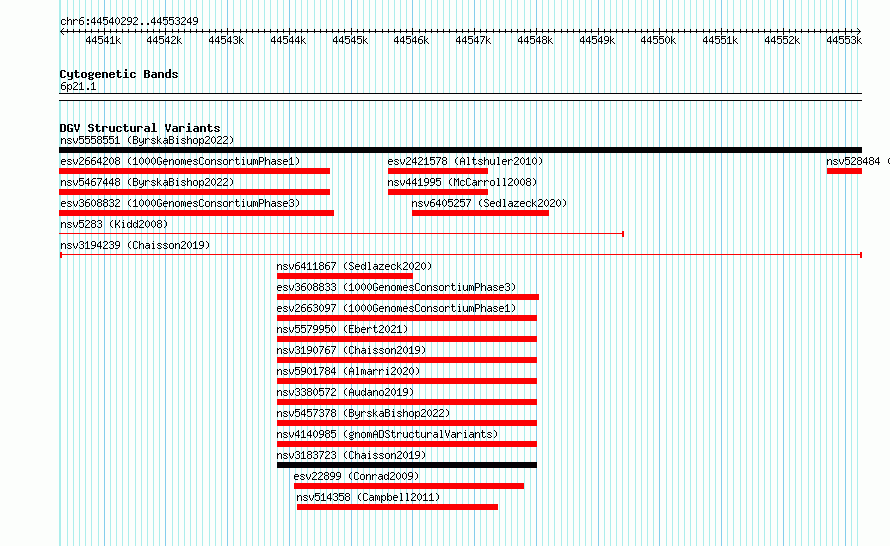
Task: Click the black nsv3183723 variant bar
Action: [406, 465]
